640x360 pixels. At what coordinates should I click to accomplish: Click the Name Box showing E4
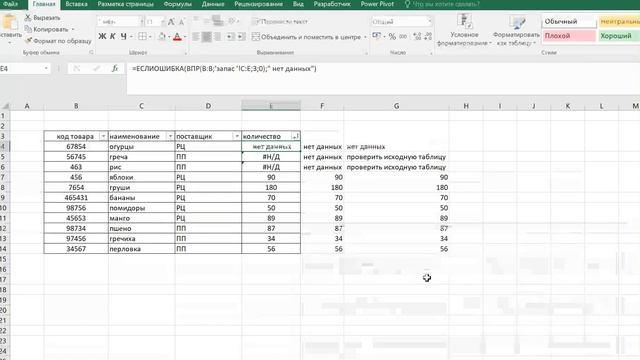24,69
